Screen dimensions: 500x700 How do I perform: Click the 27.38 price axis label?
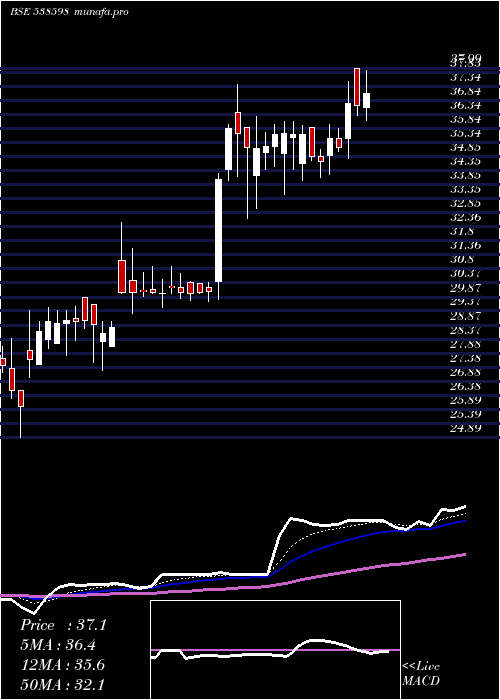pyautogui.click(x=466, y=358)
